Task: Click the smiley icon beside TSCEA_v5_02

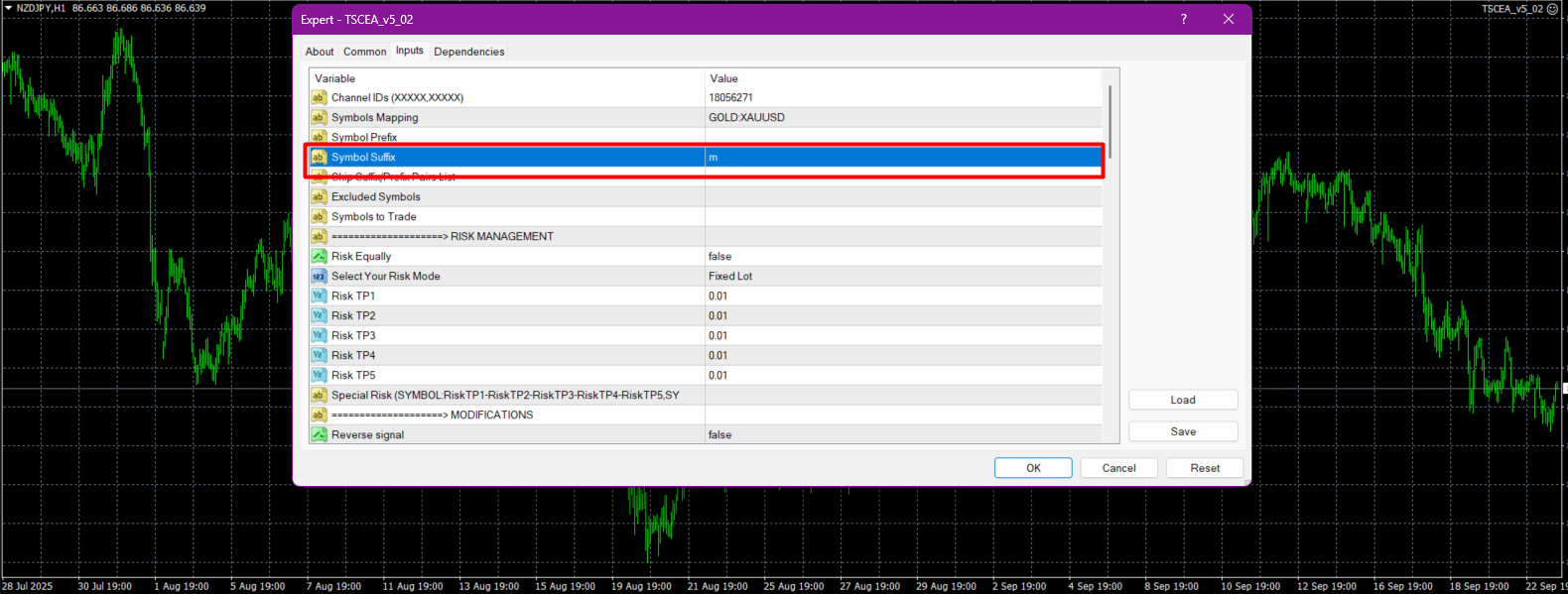Action: 1553,9
